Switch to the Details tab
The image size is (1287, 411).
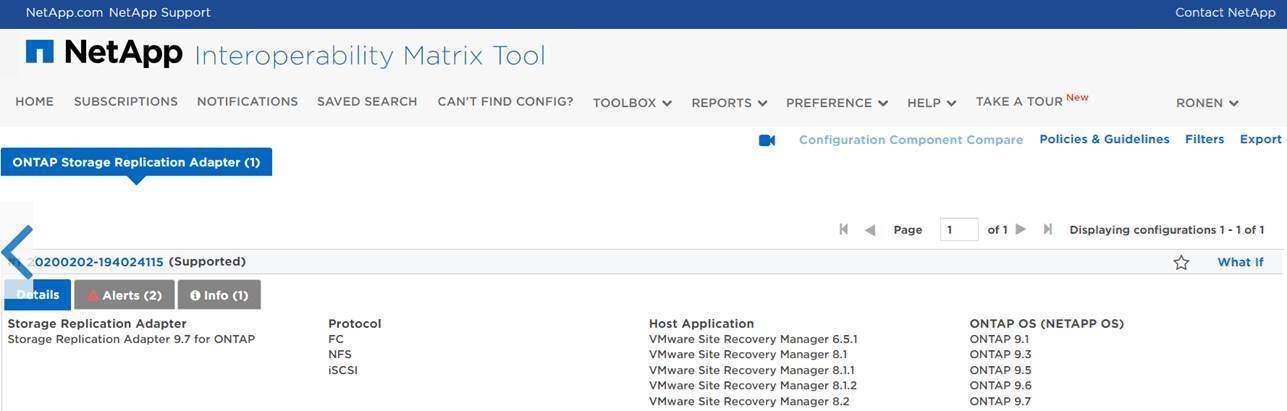coord(38,295)
